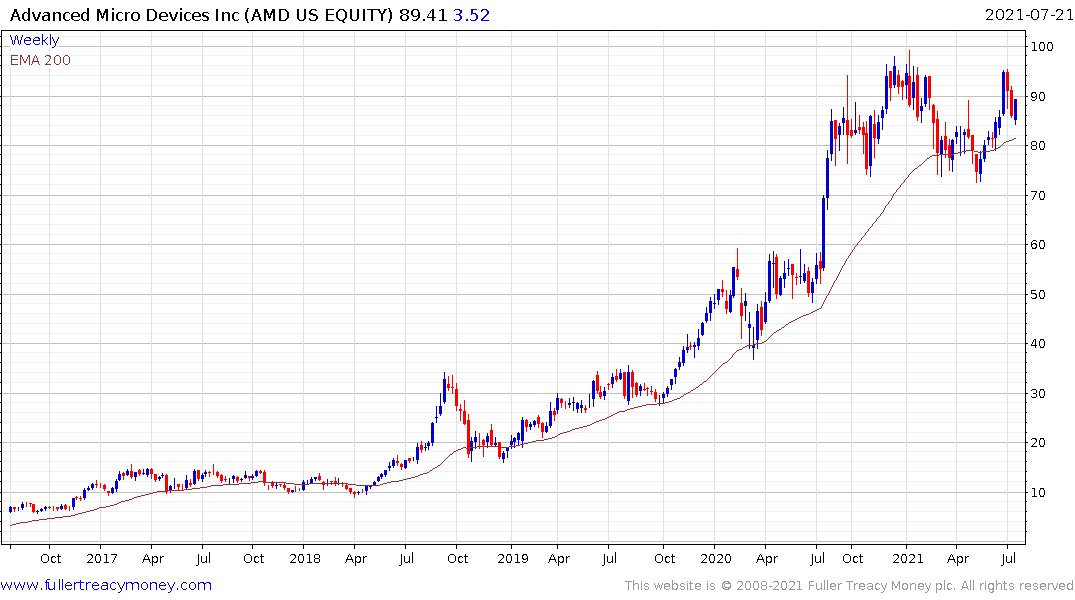Image resolution: width=1075 pixels, height=600 pixels.
Task: Click the 10 price axis label
Action: pyautogui.click(x=1038, y=492)
